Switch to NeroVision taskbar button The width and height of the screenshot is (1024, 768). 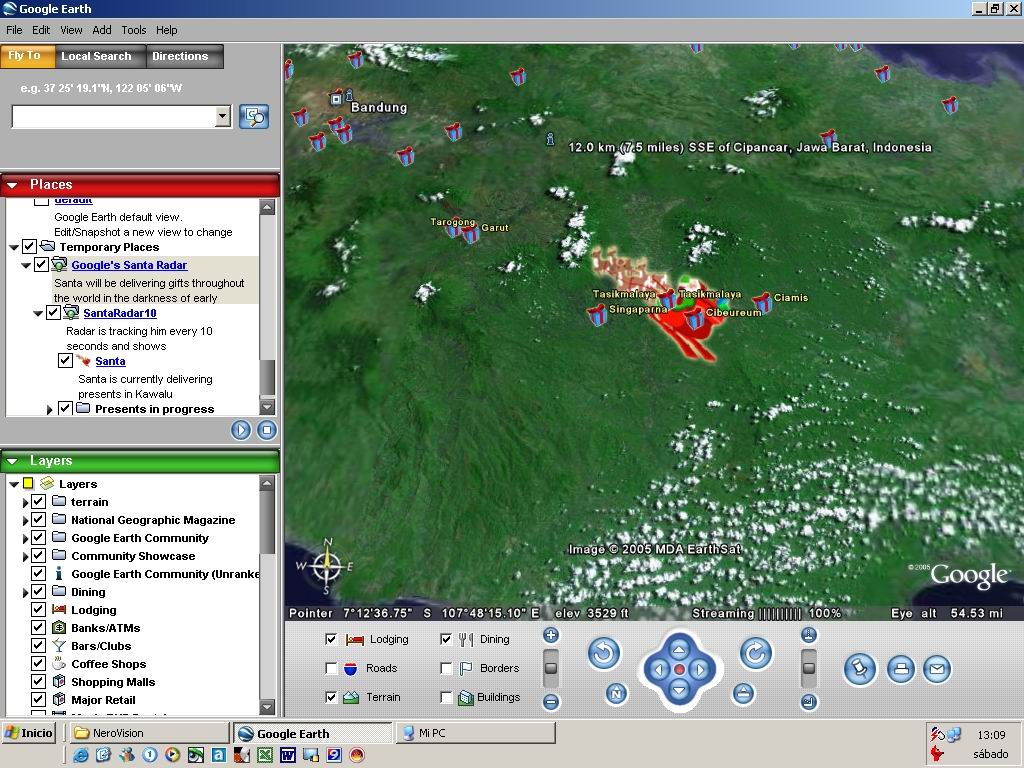pos(149,733)
